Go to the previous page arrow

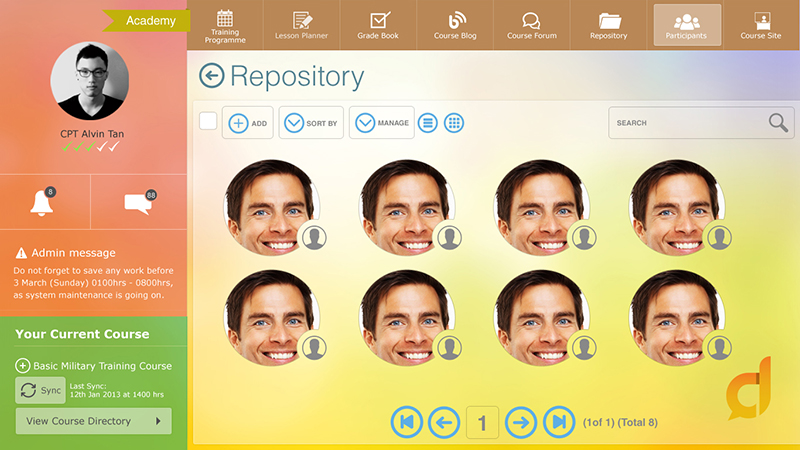(x=444, y=422)
